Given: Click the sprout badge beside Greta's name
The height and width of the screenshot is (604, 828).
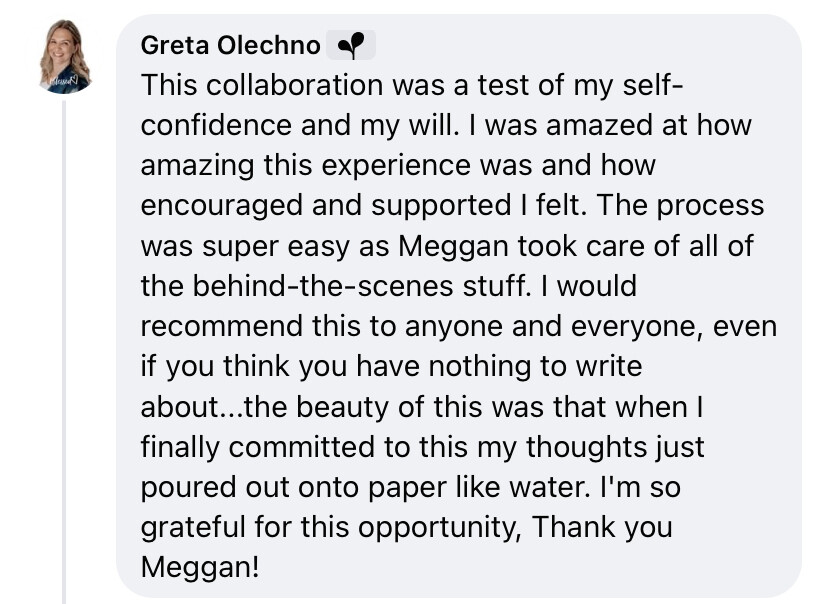Looking at the screenshot, I should pos(351,45).
